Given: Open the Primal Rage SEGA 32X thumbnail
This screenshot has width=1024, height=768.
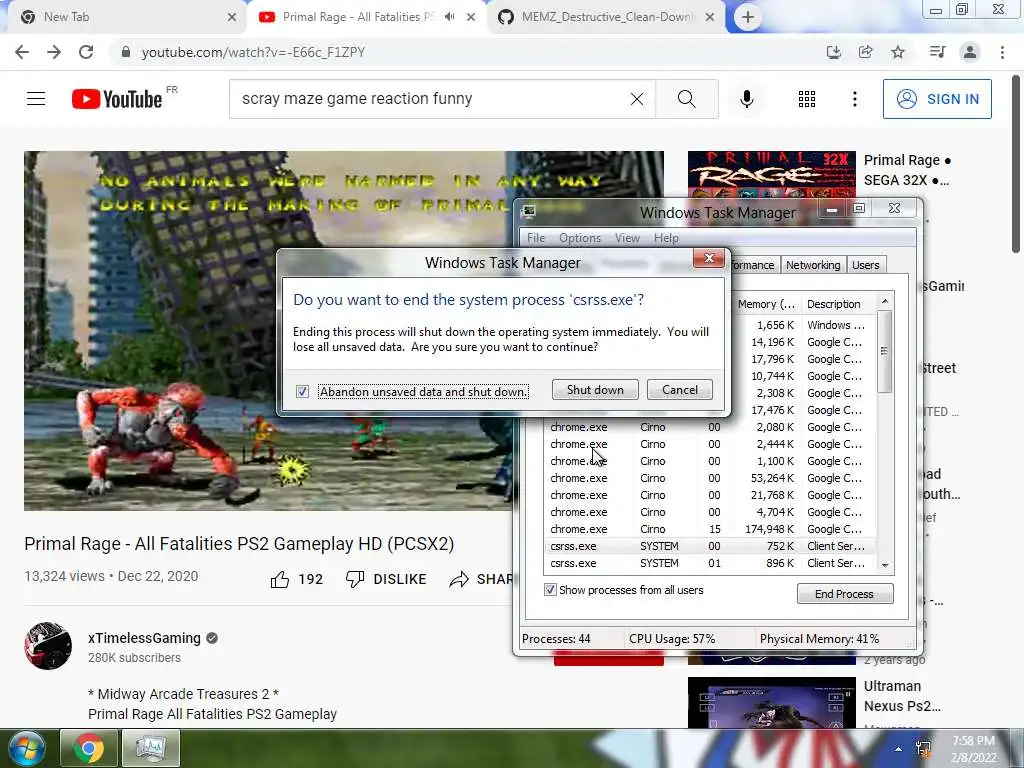Looking at the screenshot, I should (771, 175).
